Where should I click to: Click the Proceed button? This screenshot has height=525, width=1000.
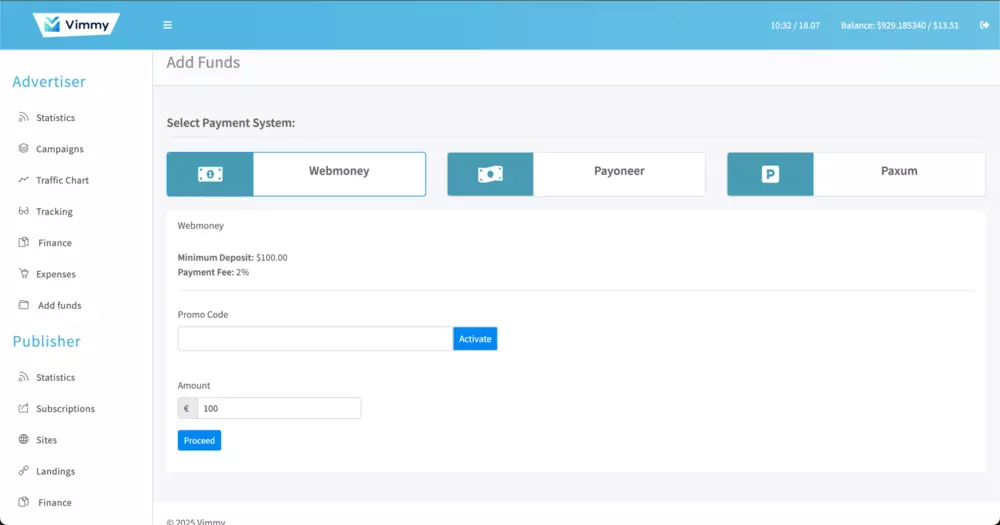199,440
